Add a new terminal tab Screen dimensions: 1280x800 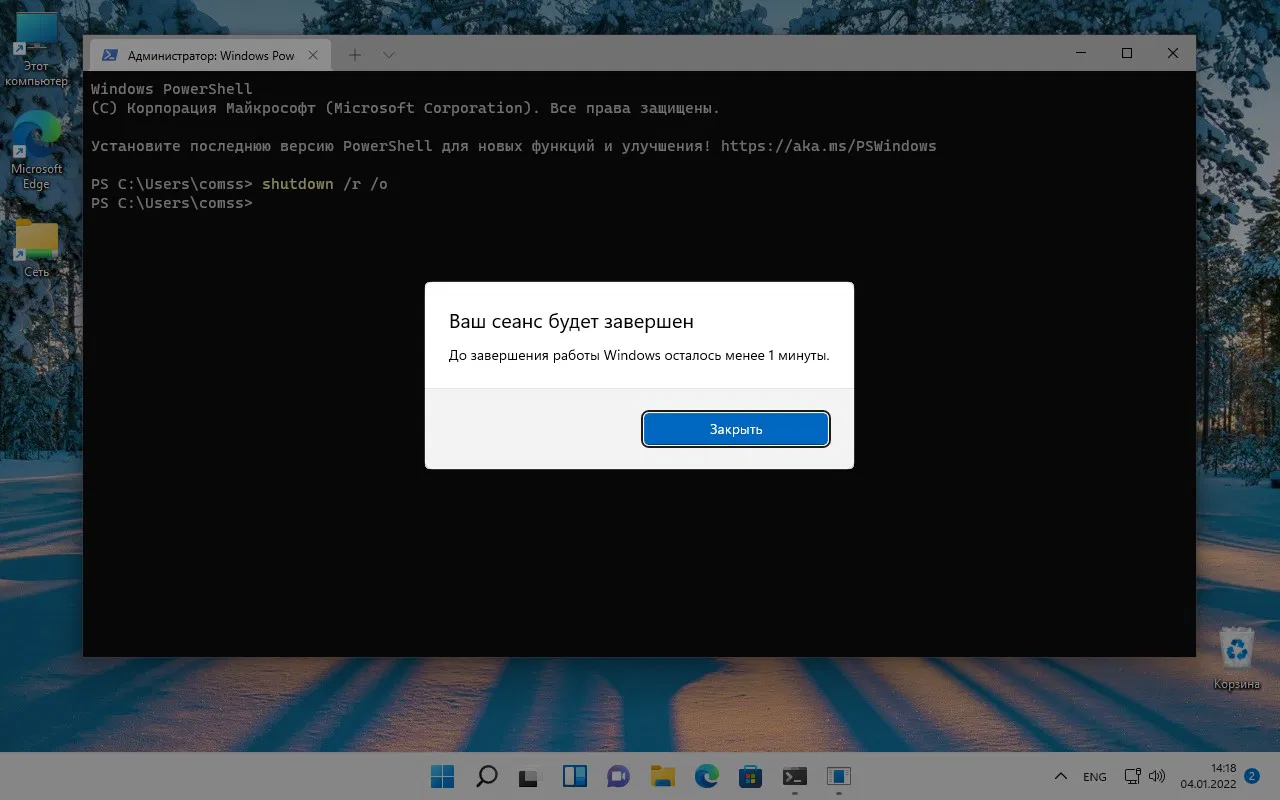pyautogui.click(x=355, y=55)
